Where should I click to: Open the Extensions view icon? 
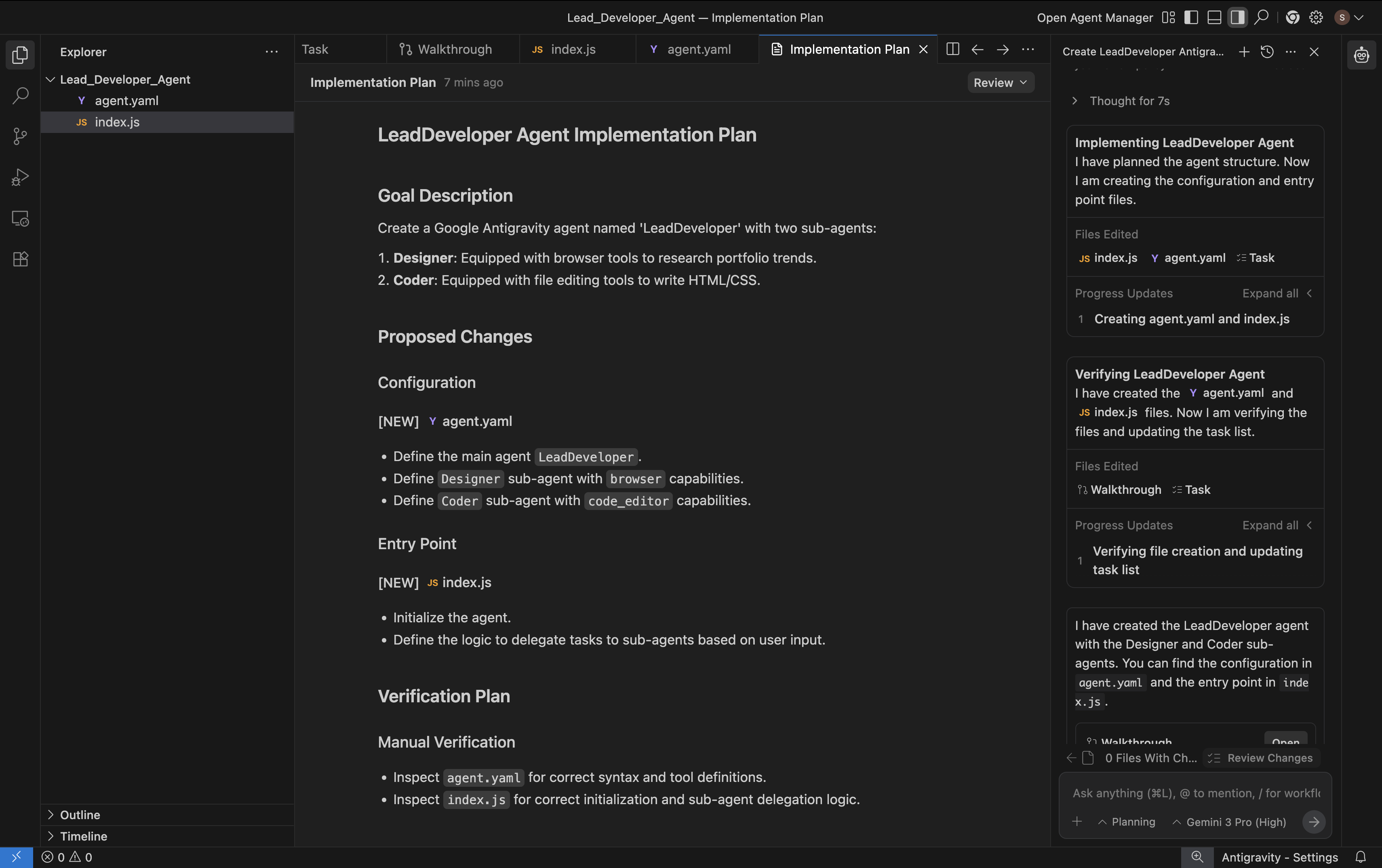(x=20, y=259)
